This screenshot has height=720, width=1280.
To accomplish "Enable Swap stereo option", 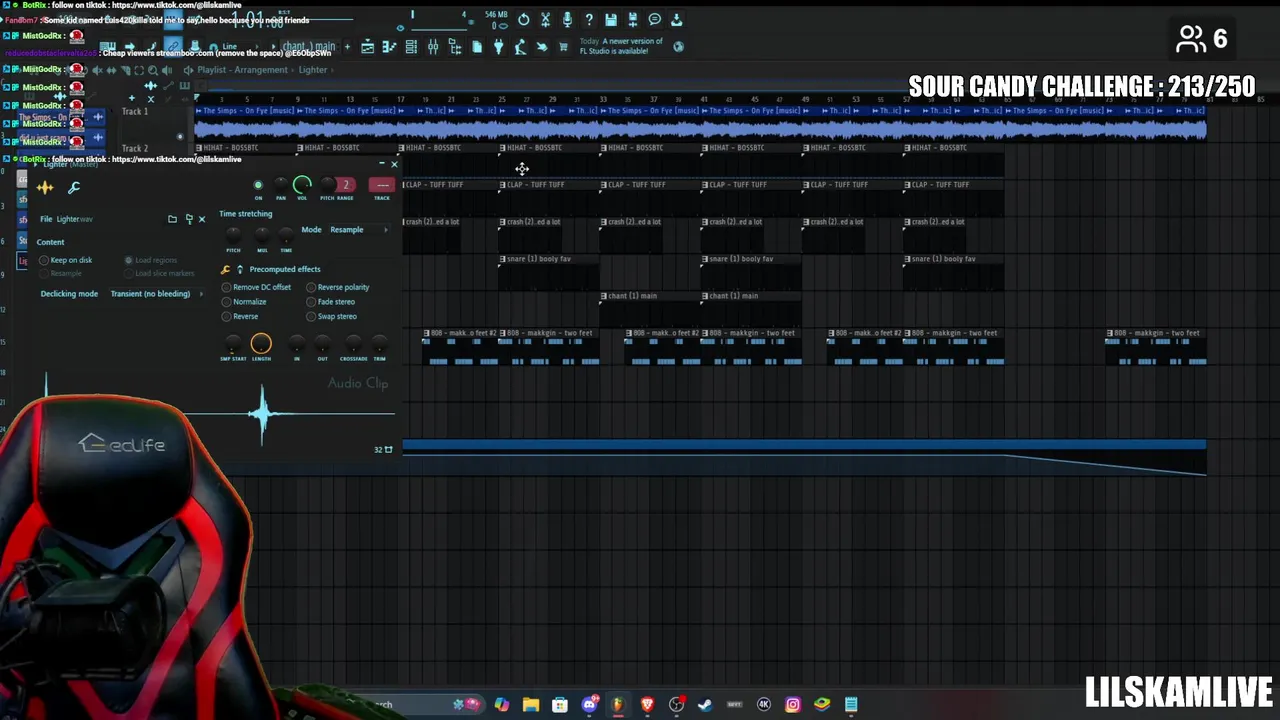I will tap(332, 316).
